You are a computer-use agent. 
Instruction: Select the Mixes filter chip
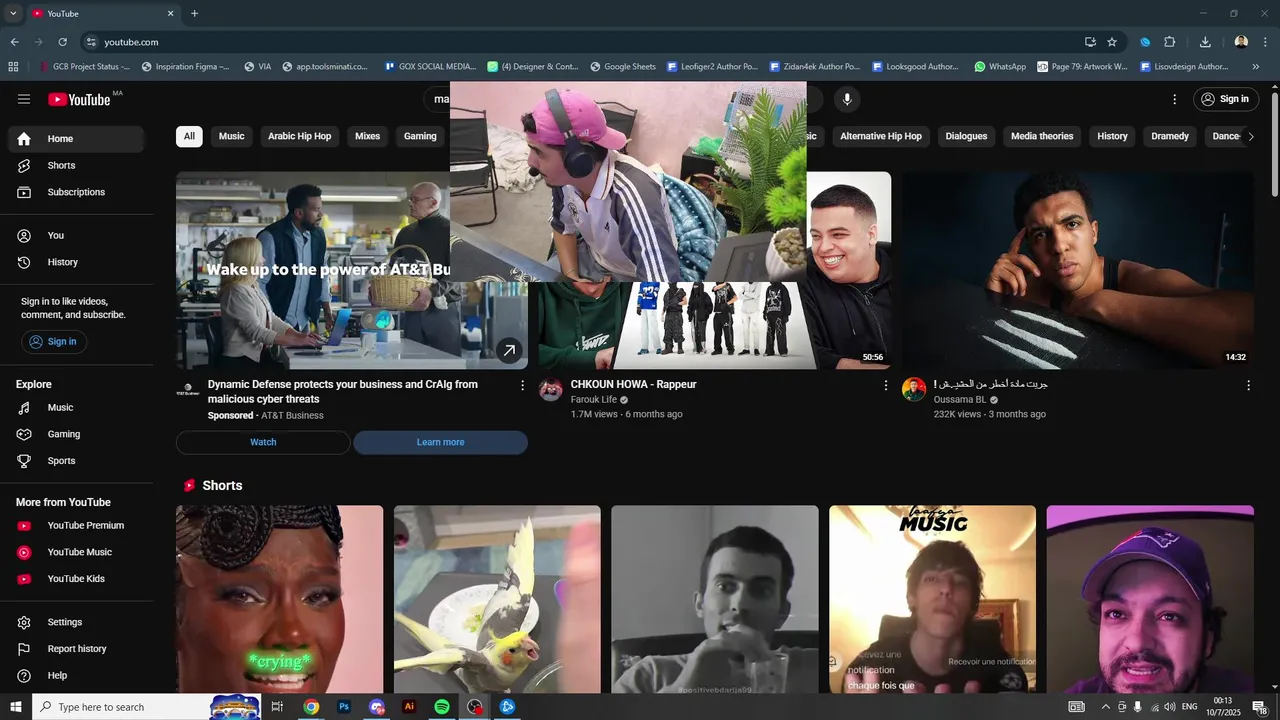pos(367,136)
